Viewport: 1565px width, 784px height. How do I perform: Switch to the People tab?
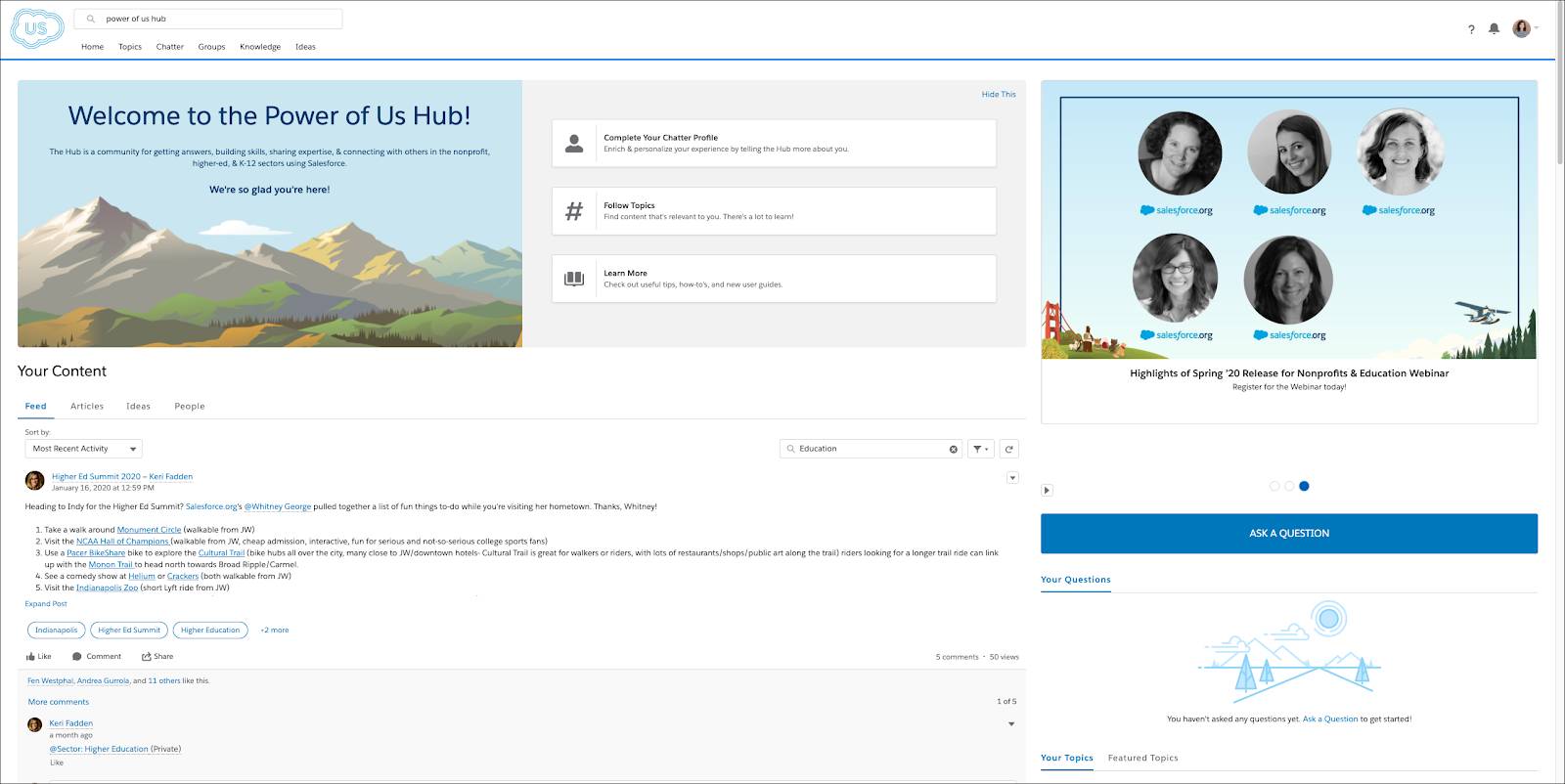(x=190, y=407)
